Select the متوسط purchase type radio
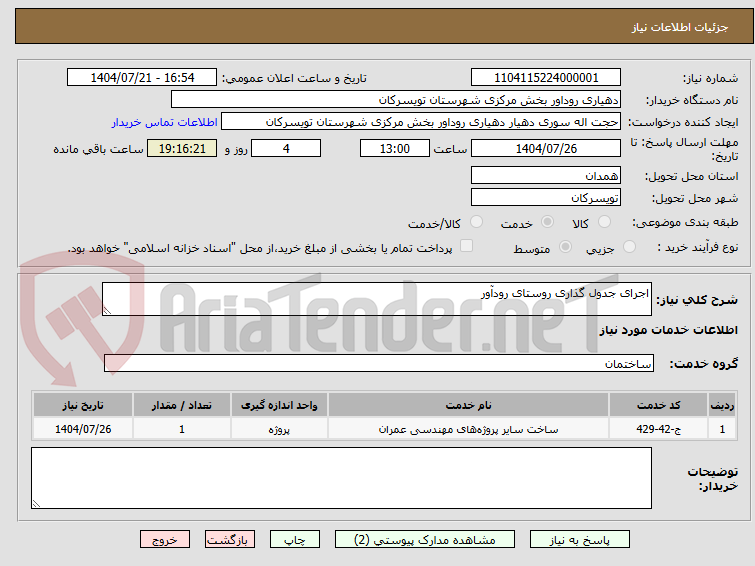The image size is (755, 566). pyautogui.click(x=565, y=247)
